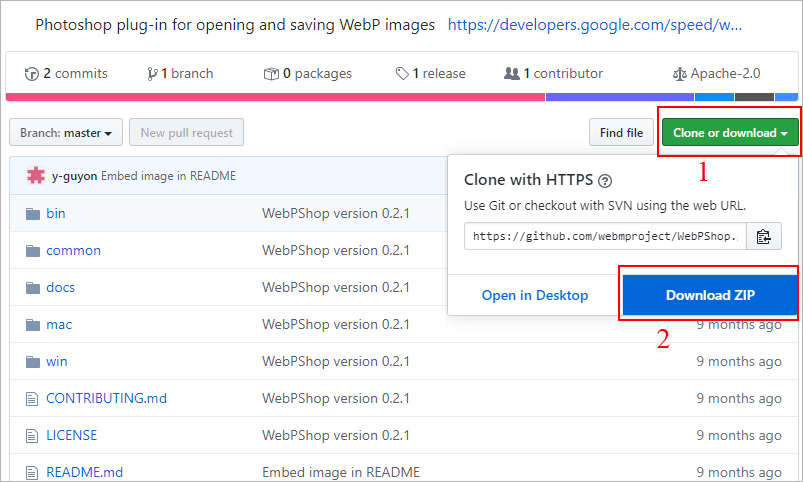
Task: Click the mac folder icon
Action: (33, 324)
